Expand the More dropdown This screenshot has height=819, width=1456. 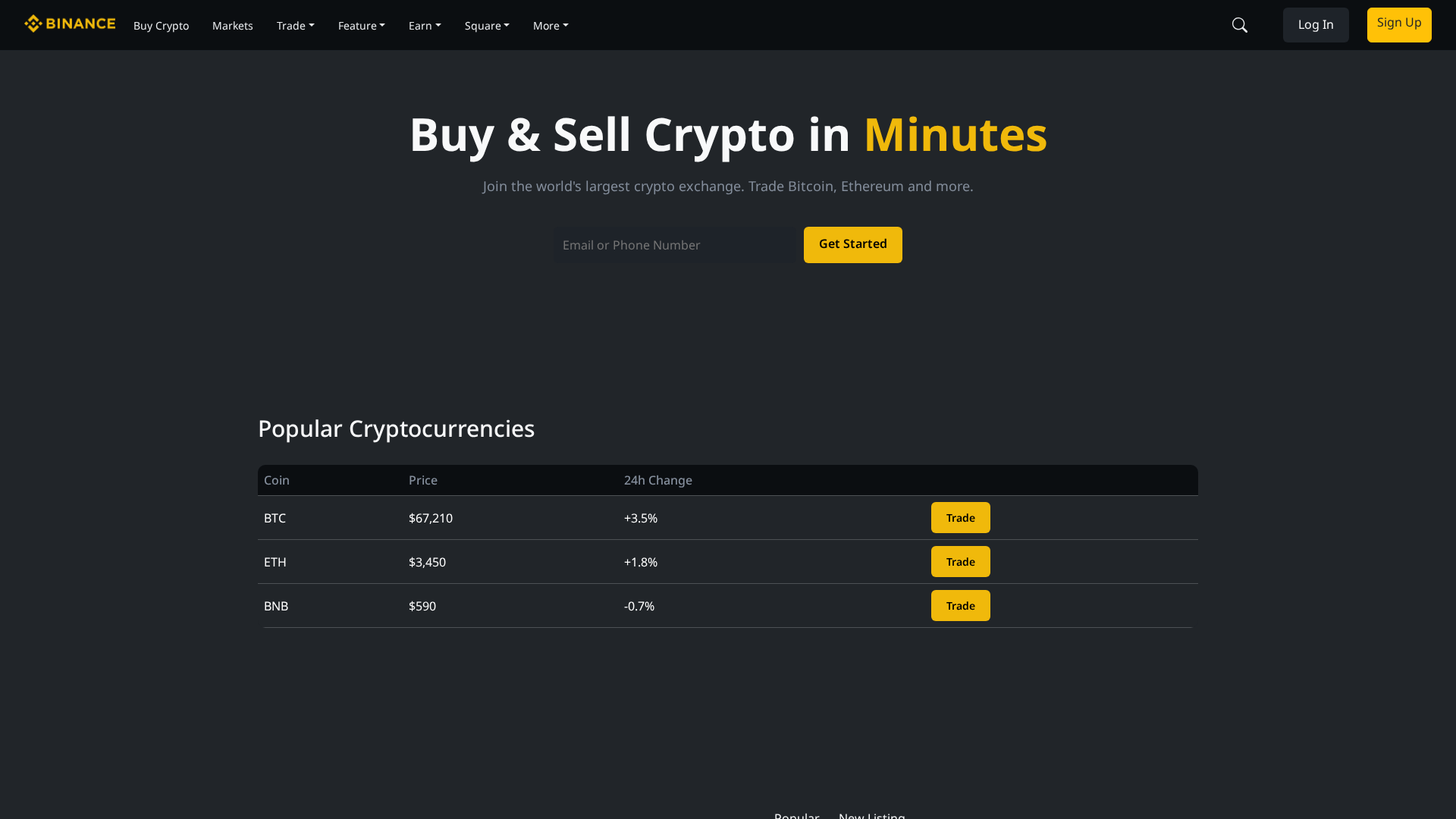(550, 25)
